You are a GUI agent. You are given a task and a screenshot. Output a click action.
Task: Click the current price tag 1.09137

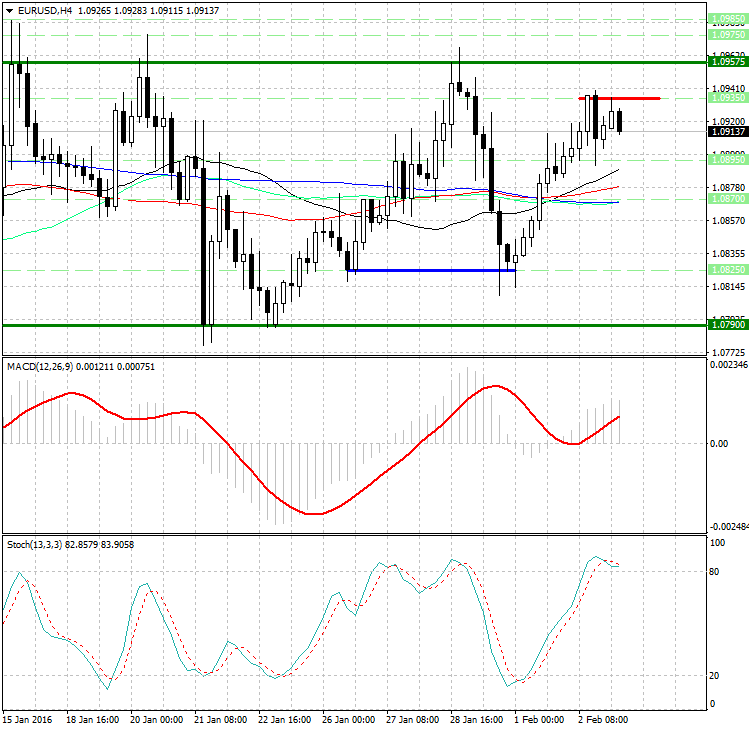[x=726, y=131]
